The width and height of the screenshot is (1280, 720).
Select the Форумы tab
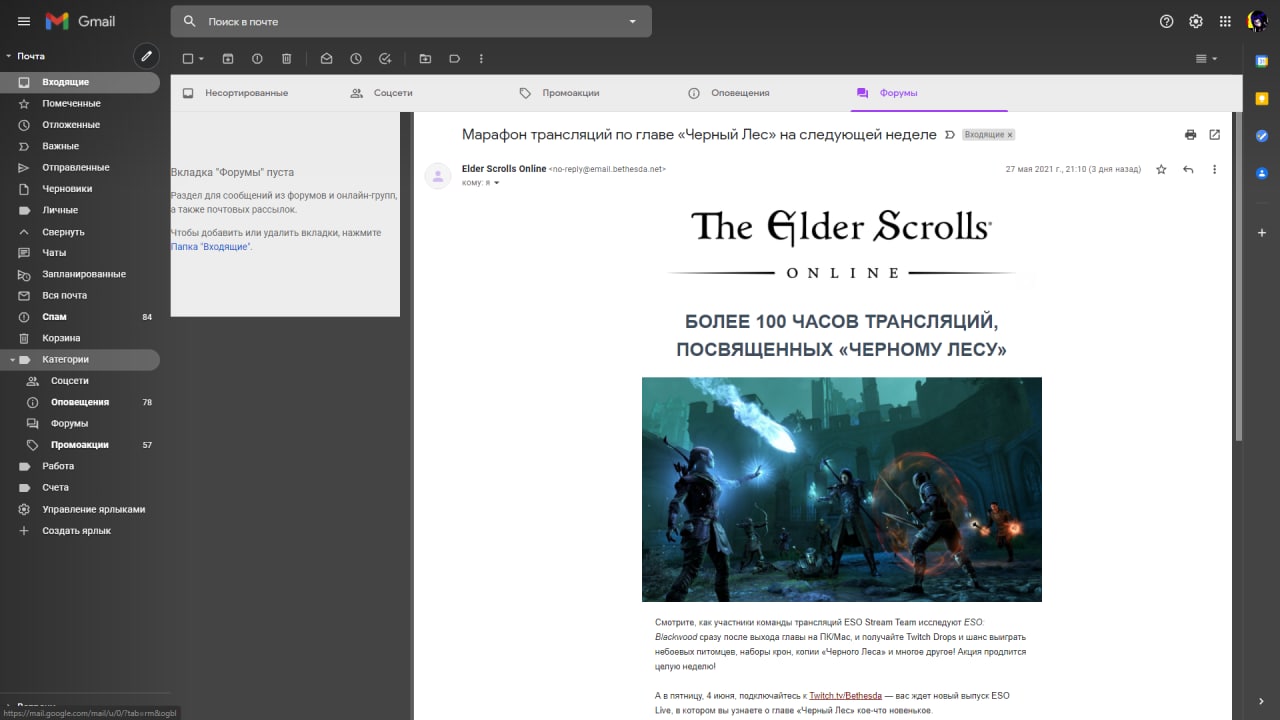(x=898, y=93)
